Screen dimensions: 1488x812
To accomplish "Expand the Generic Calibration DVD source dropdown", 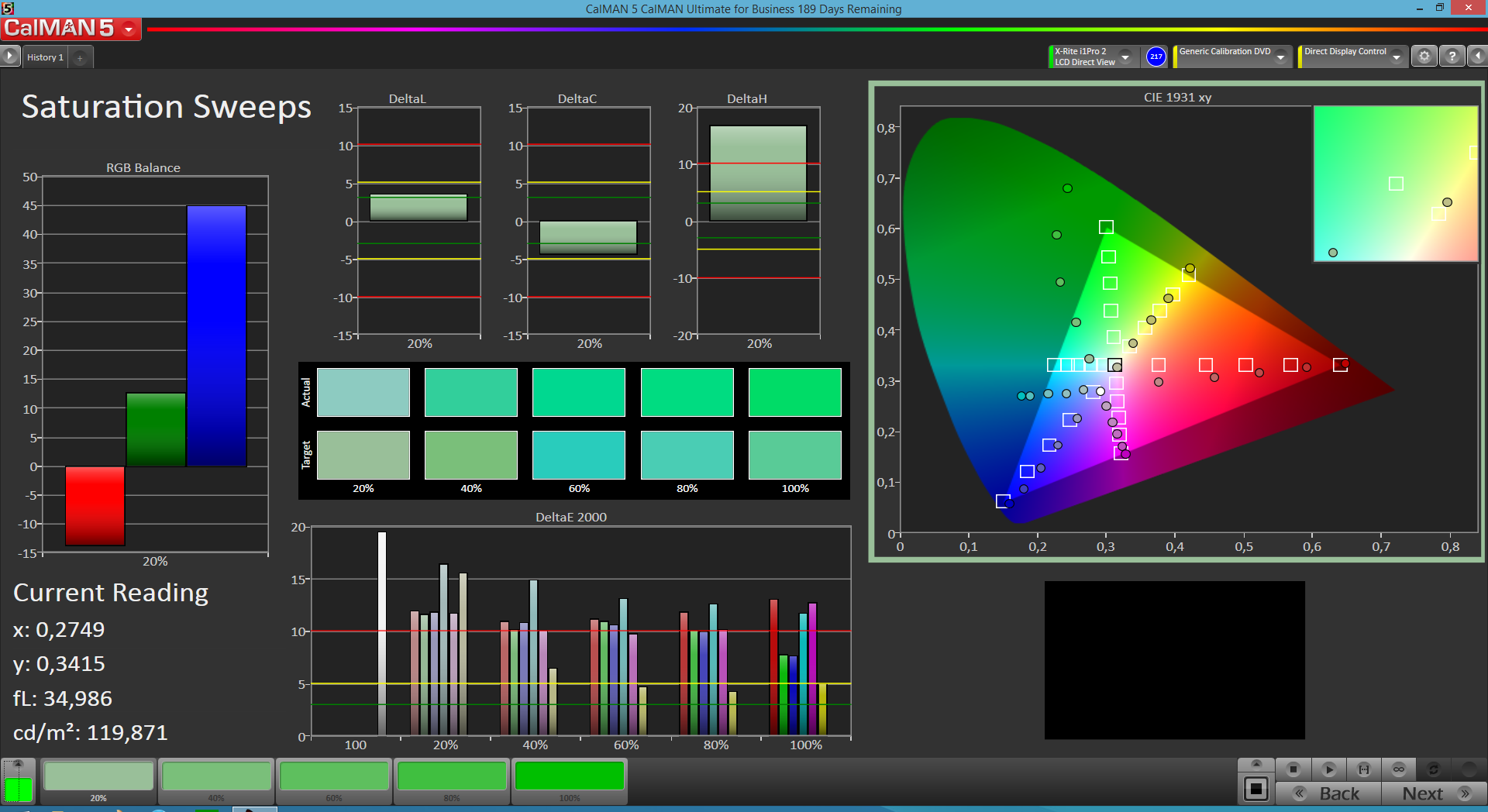I will click(1281, 57).
